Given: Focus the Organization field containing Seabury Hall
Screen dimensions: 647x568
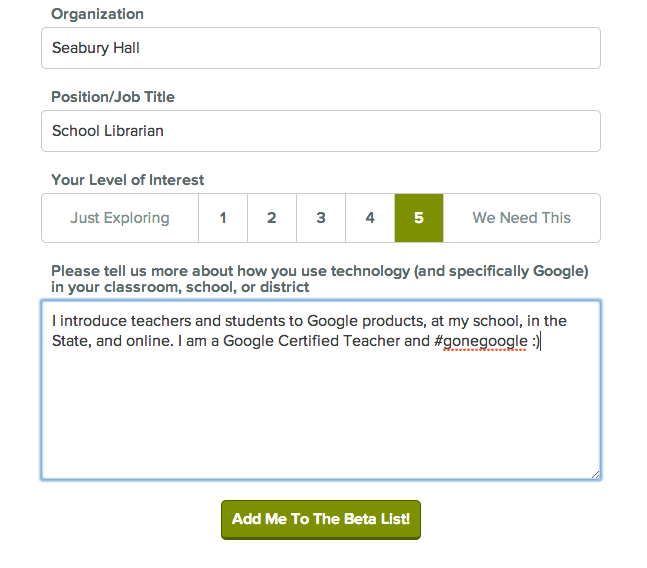Looking at the screenshot, I should (321, 48).
